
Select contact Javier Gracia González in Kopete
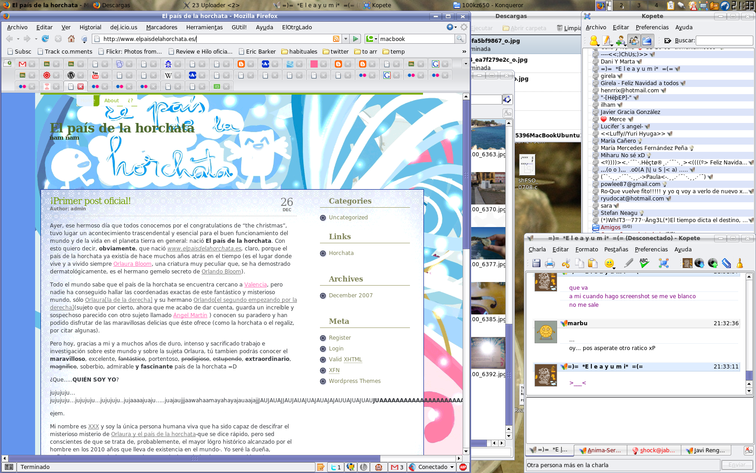click(630, 112)
